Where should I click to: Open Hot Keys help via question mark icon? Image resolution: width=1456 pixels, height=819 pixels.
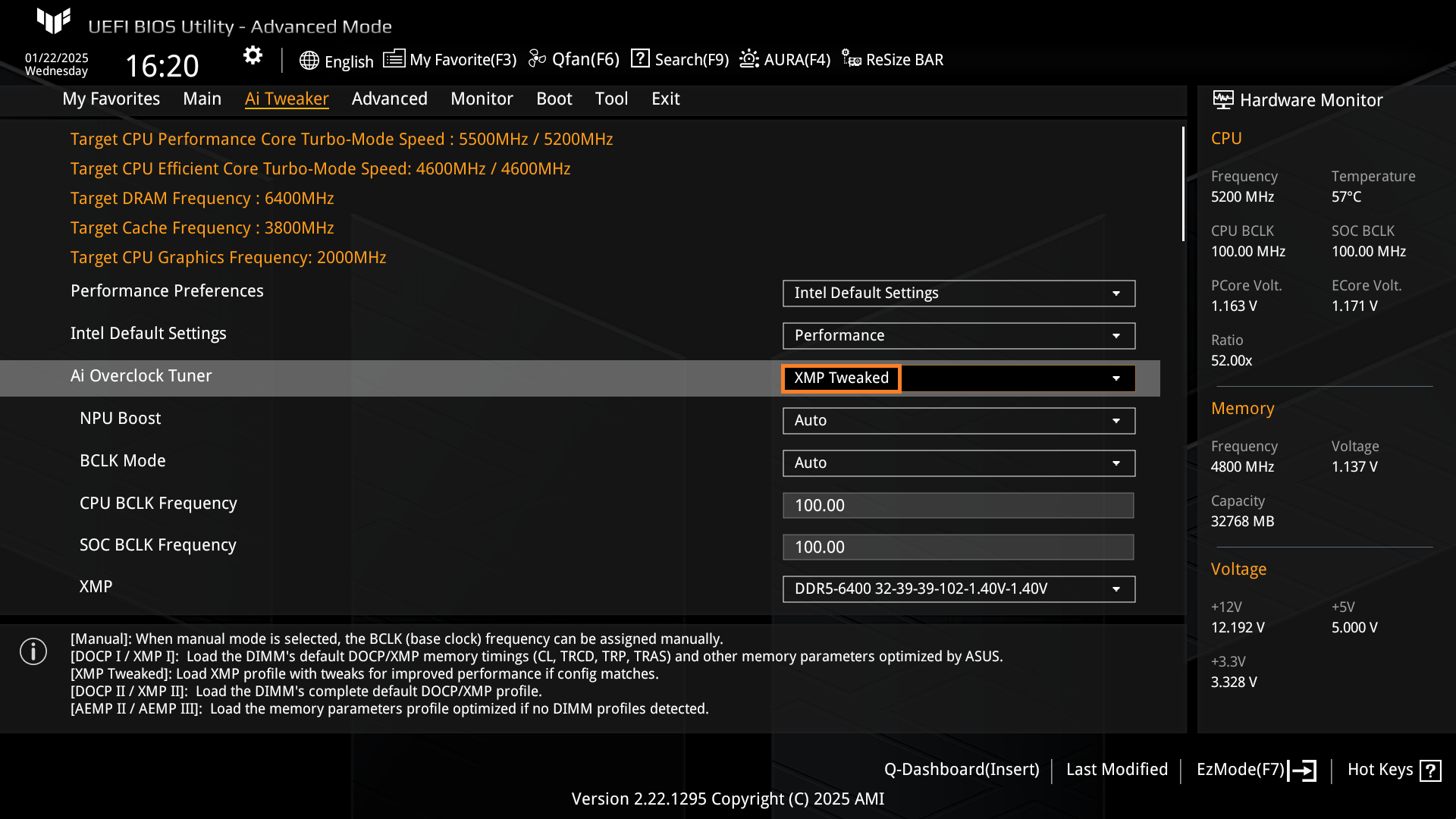pos(1432,770)
